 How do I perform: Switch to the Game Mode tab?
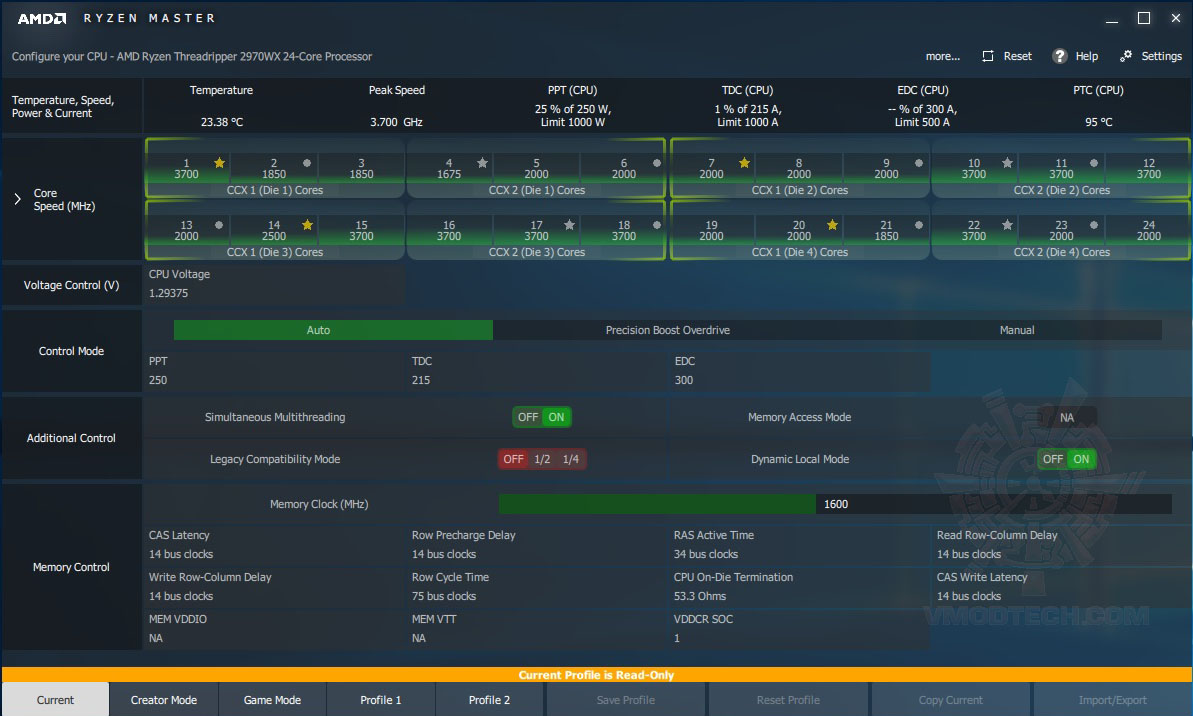coord(272,699)
